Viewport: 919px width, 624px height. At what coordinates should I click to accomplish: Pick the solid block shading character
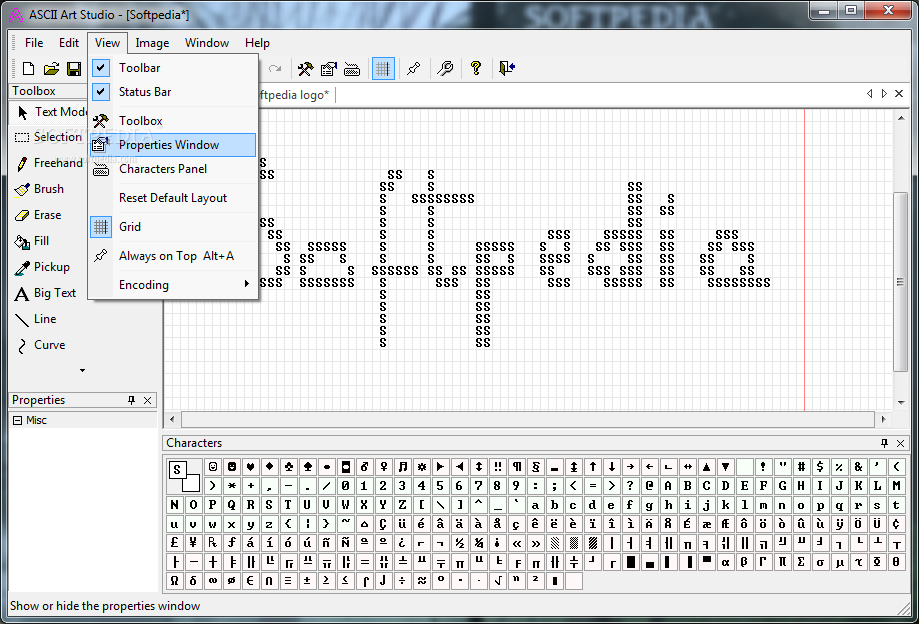(631, 562)
